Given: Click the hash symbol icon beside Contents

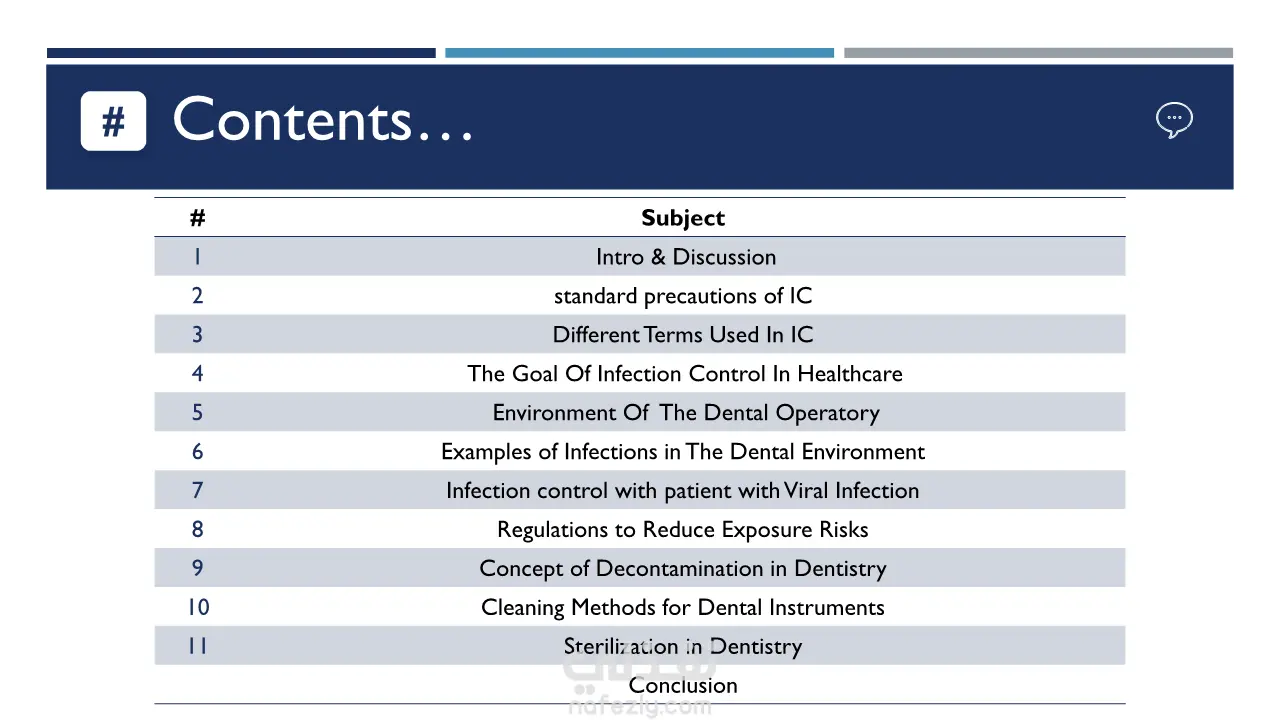Looking at the screenshot, I should tap(113, 121).
